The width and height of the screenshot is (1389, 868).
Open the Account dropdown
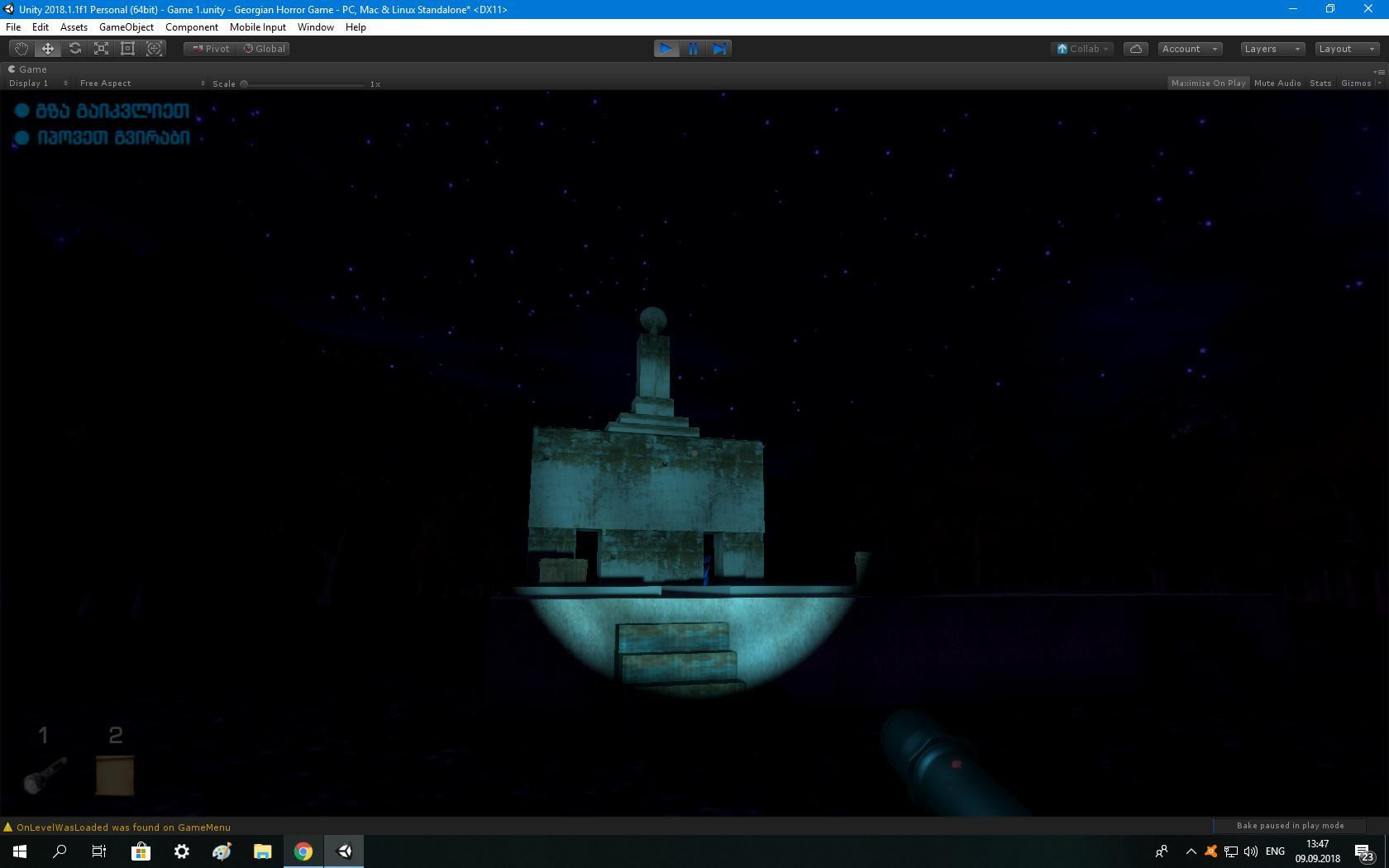1190,49
